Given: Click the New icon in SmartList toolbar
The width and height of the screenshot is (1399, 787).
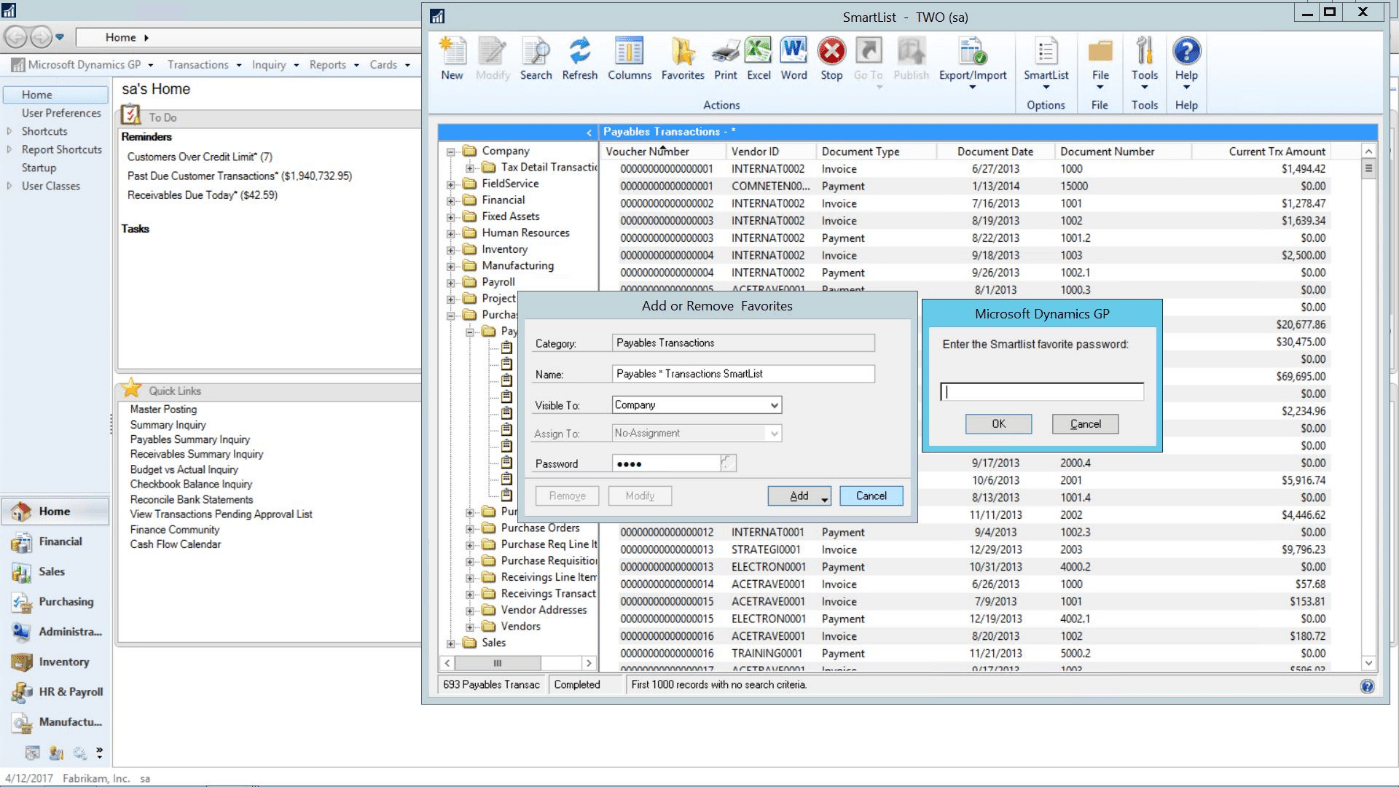Looking at the screenshot, I should tap(452, 51).
